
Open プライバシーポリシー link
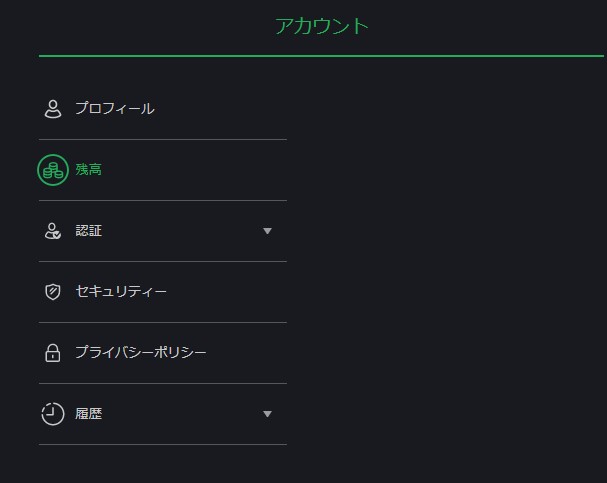[x=141, y=353]
